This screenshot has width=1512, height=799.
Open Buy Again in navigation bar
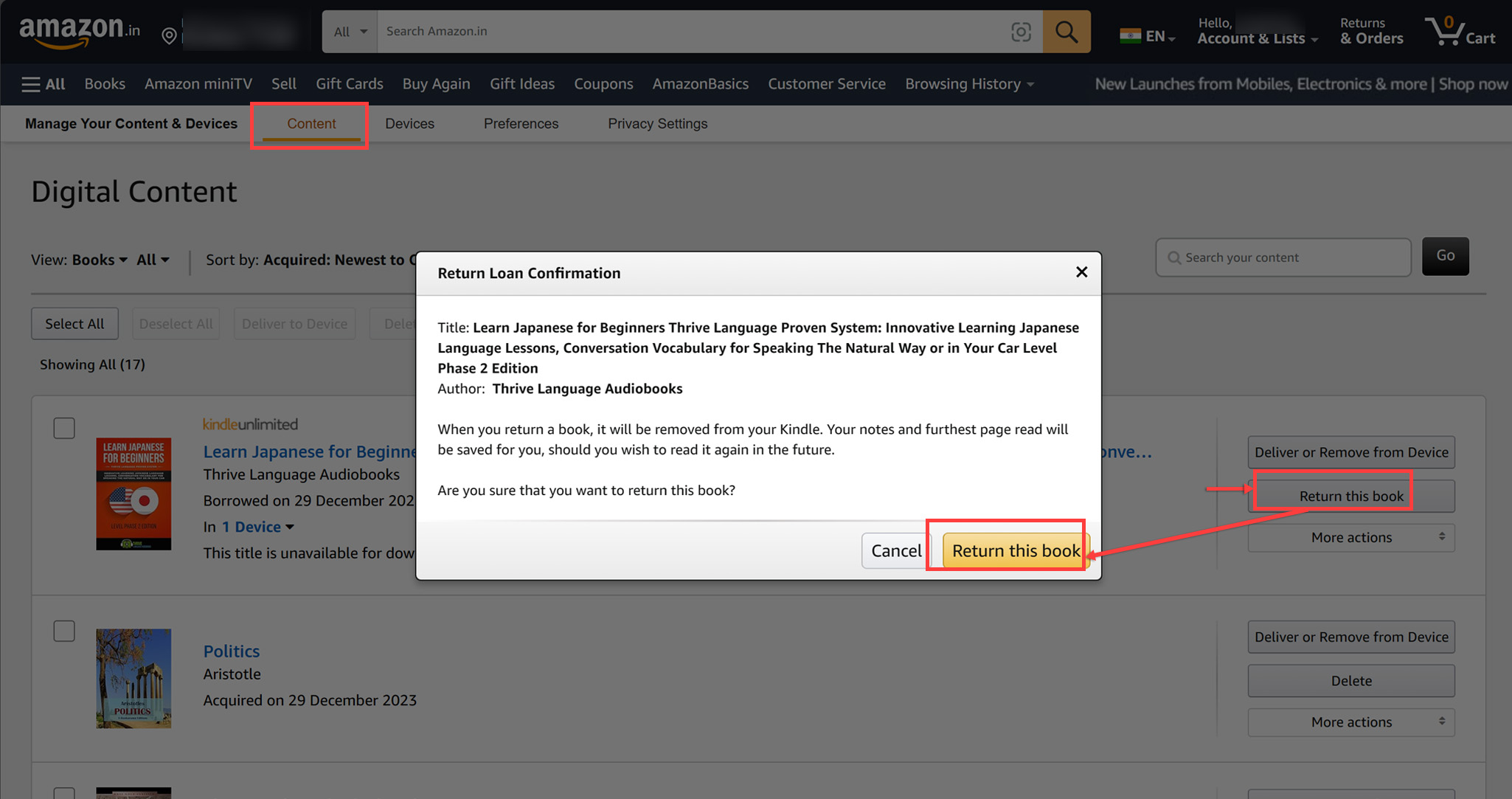coord(437,84)
